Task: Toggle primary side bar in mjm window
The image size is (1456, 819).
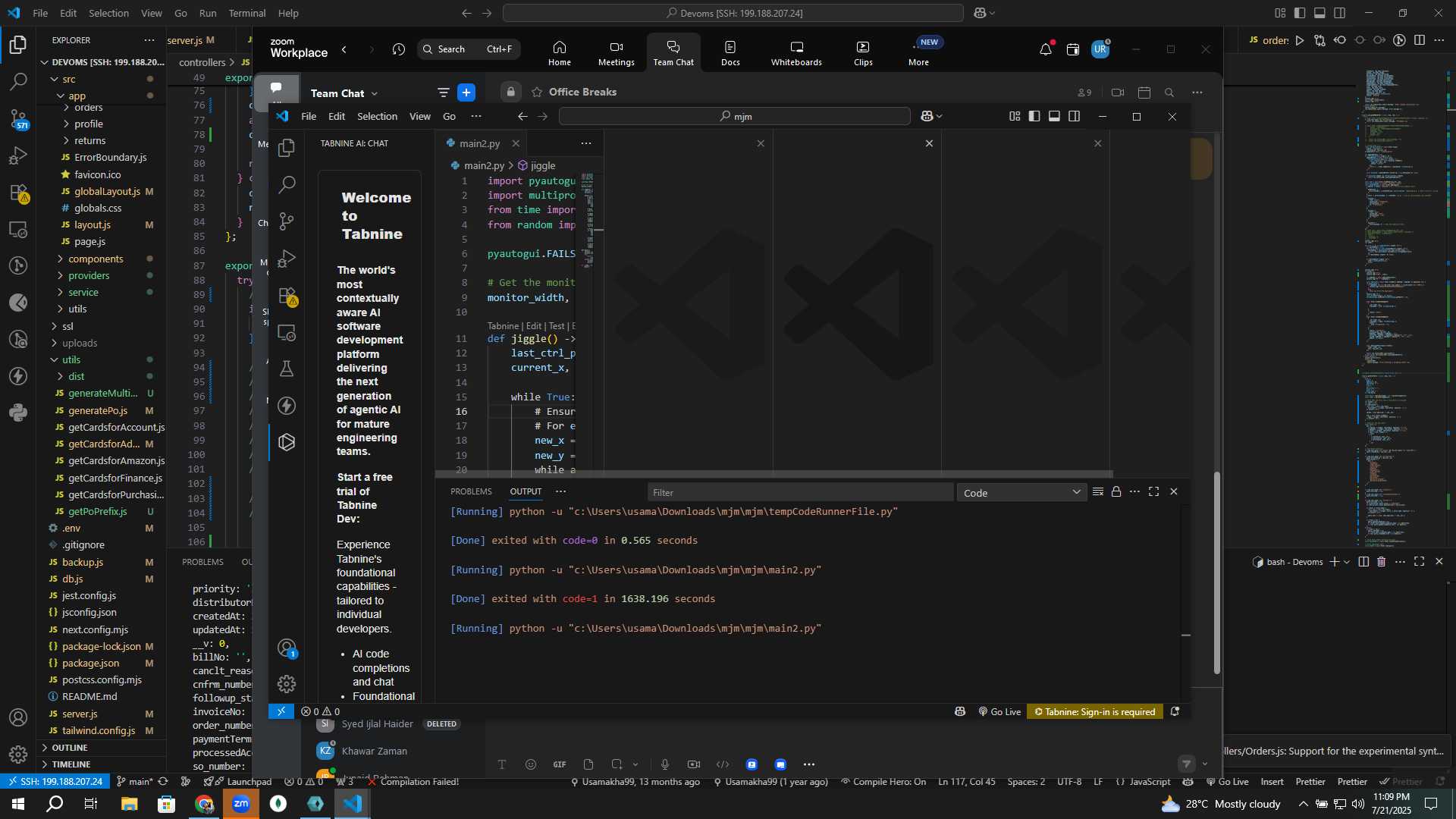Action: pos(1034,116)
